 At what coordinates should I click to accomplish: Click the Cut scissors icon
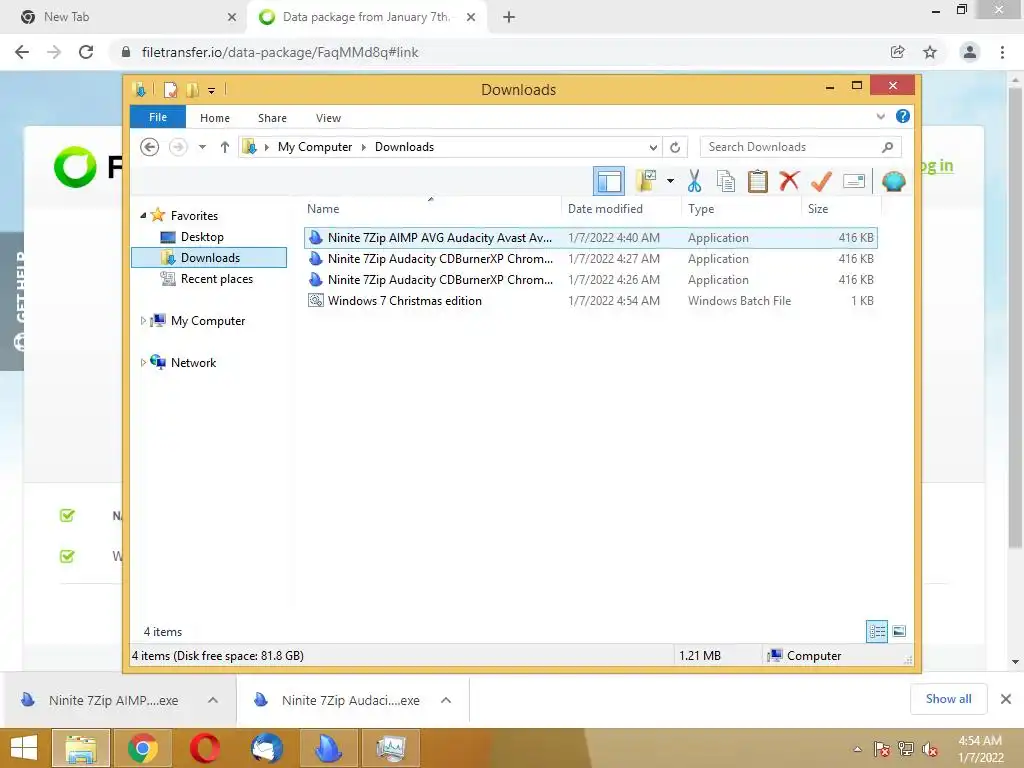694,181
